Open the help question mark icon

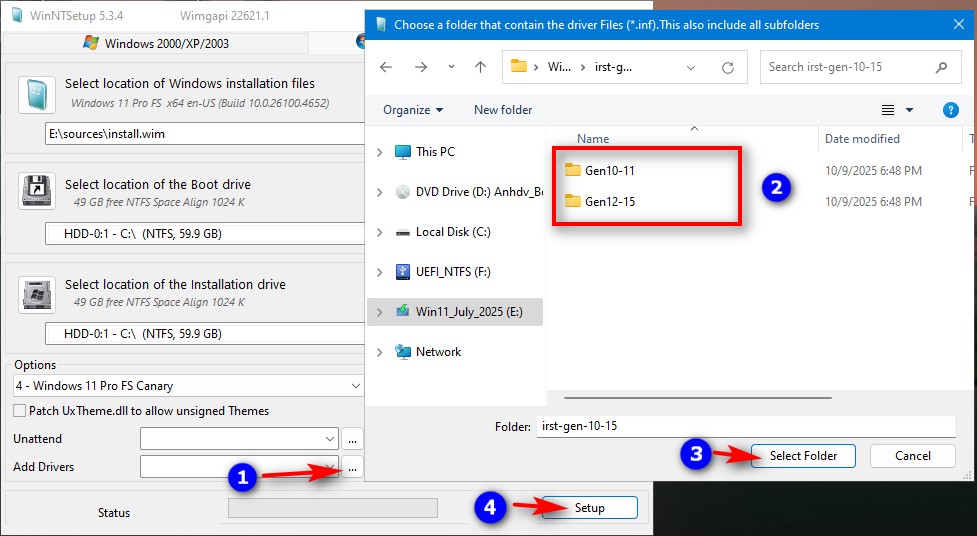(x=951, y=110)
